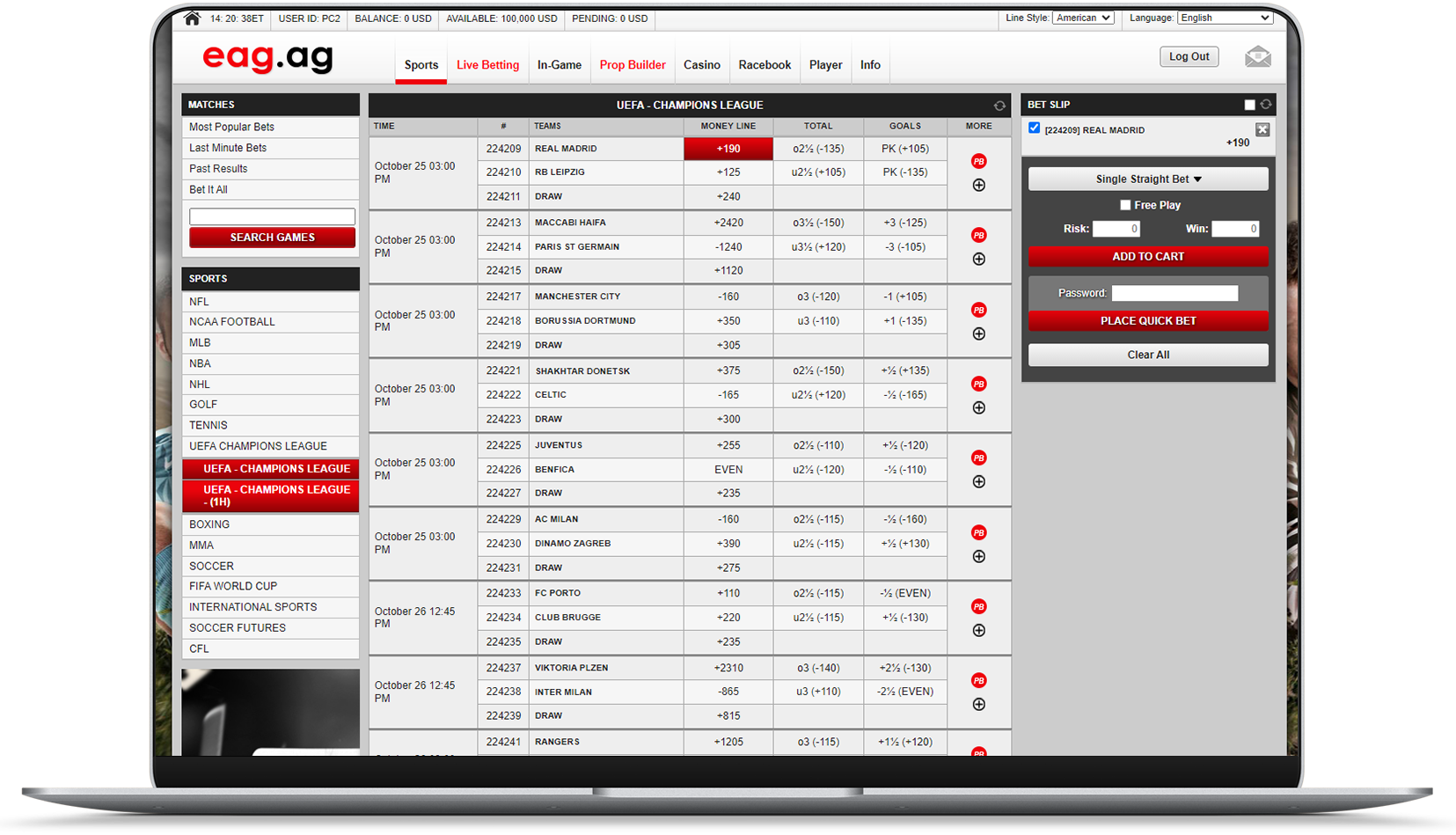The image size is (1456, 835).
Task: Uncheck the Real Madrid bet slip checkbox
Action: pos(1035,128)
